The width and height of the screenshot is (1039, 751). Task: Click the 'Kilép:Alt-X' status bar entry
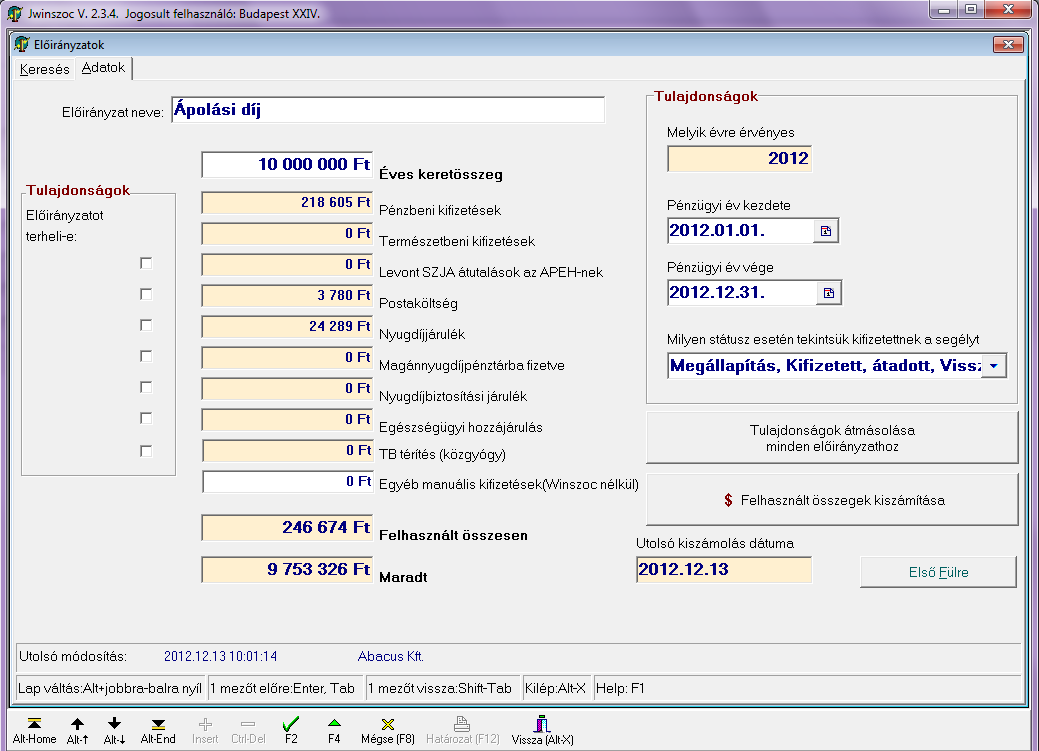pos(555,688)
